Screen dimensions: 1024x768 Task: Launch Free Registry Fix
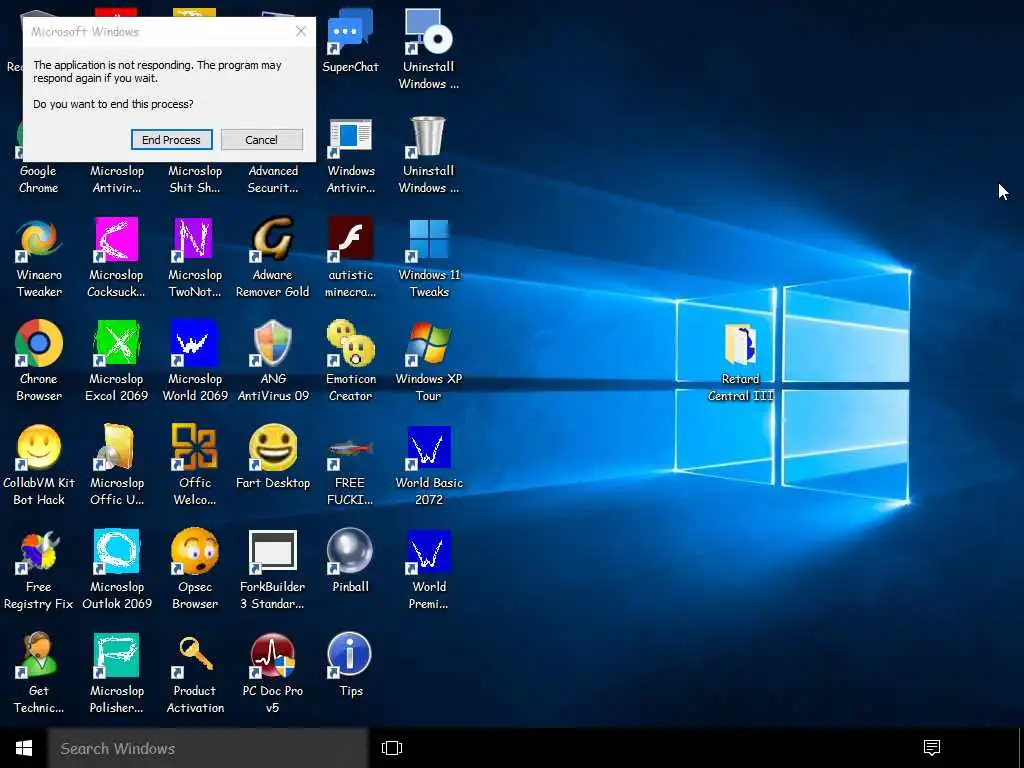point(39,569)
